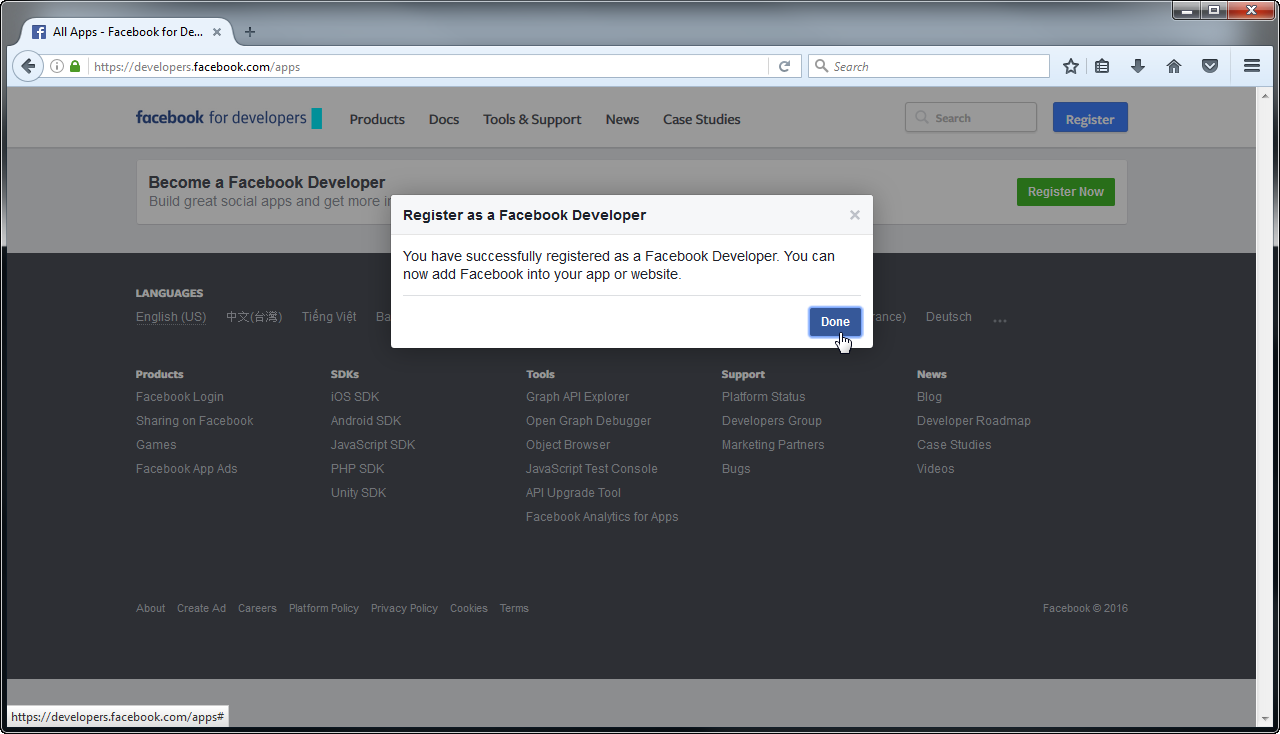Click the Facebook favicon on the tab
1280x734 pixels.
click(39, 32)
